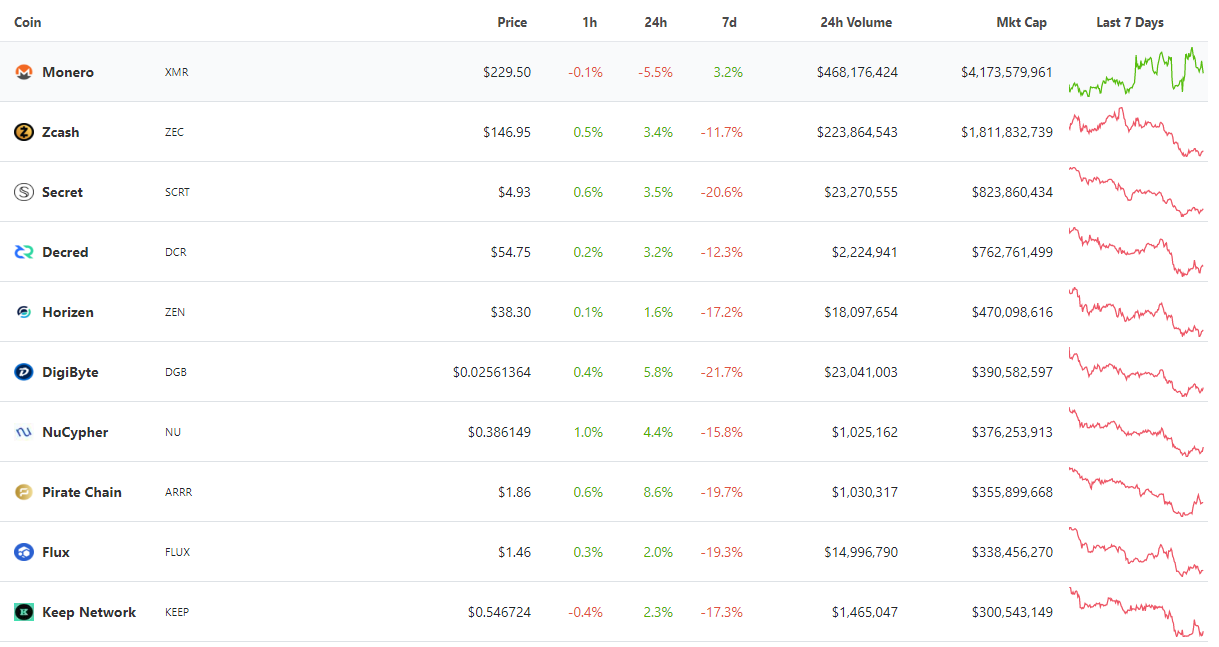Click the SCRT ticker symbol
1219x647 pixels.
coord(177,192)
